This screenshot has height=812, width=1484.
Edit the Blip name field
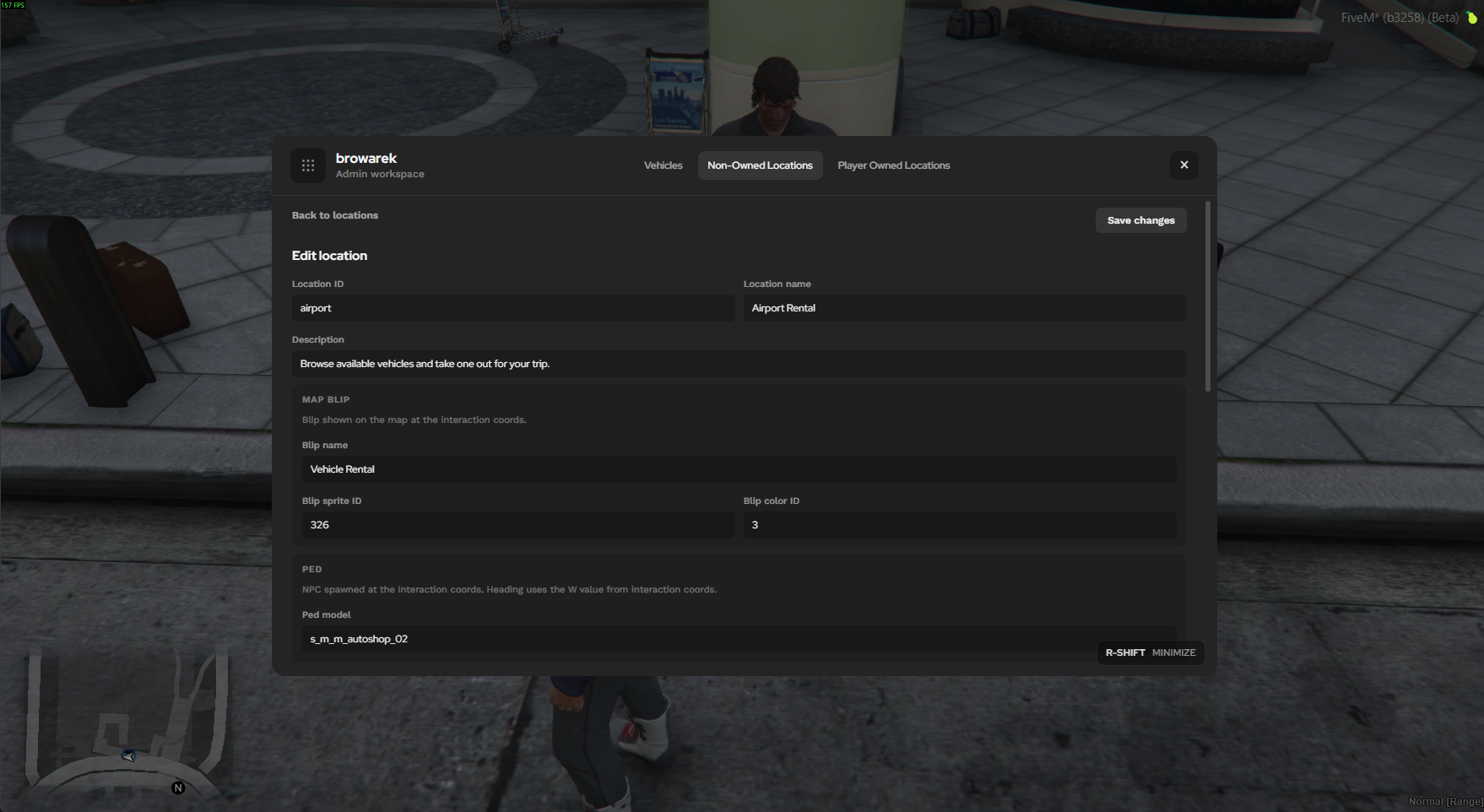739,469
